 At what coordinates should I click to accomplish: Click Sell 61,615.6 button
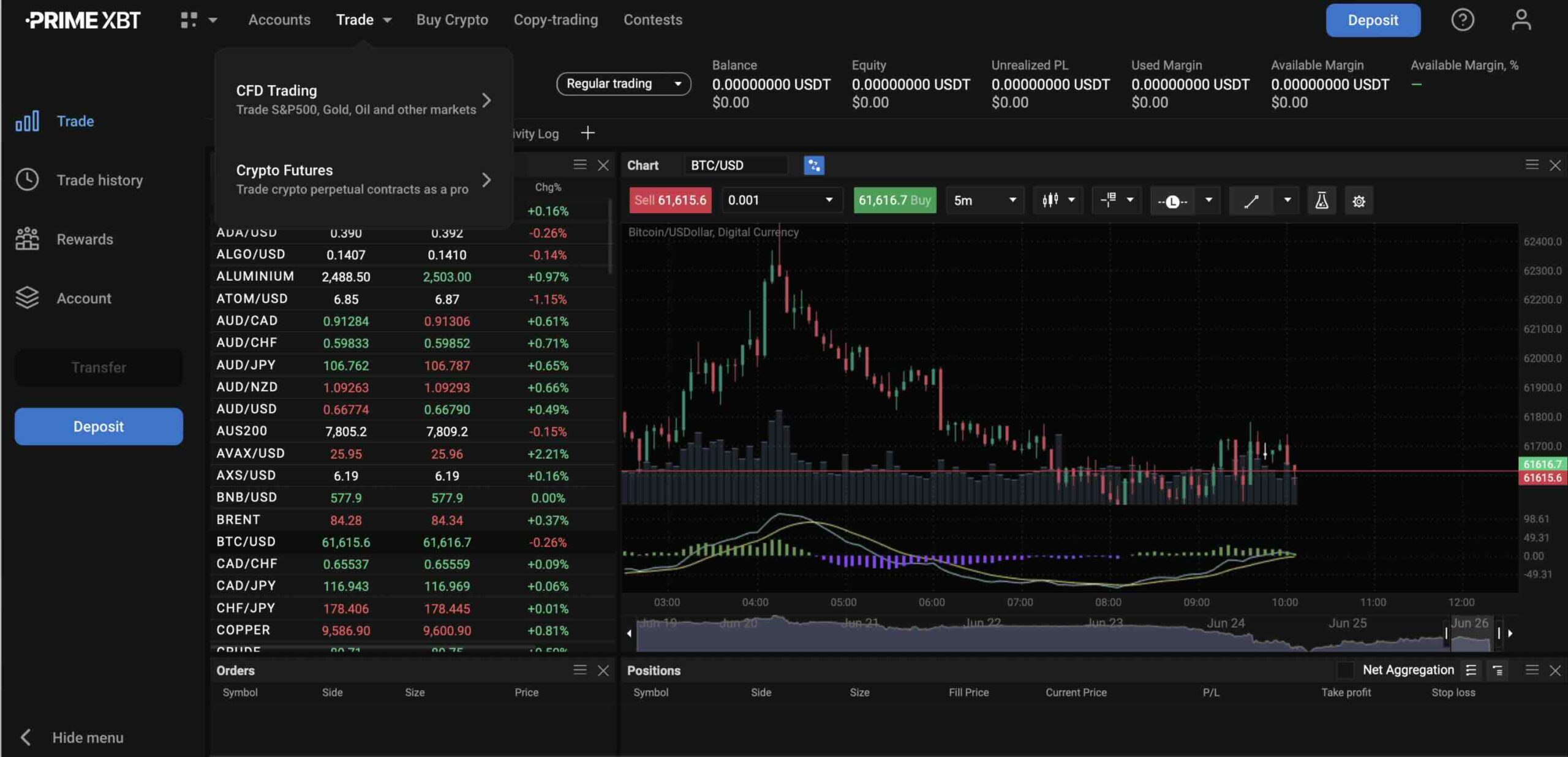(x=670, y=200)
